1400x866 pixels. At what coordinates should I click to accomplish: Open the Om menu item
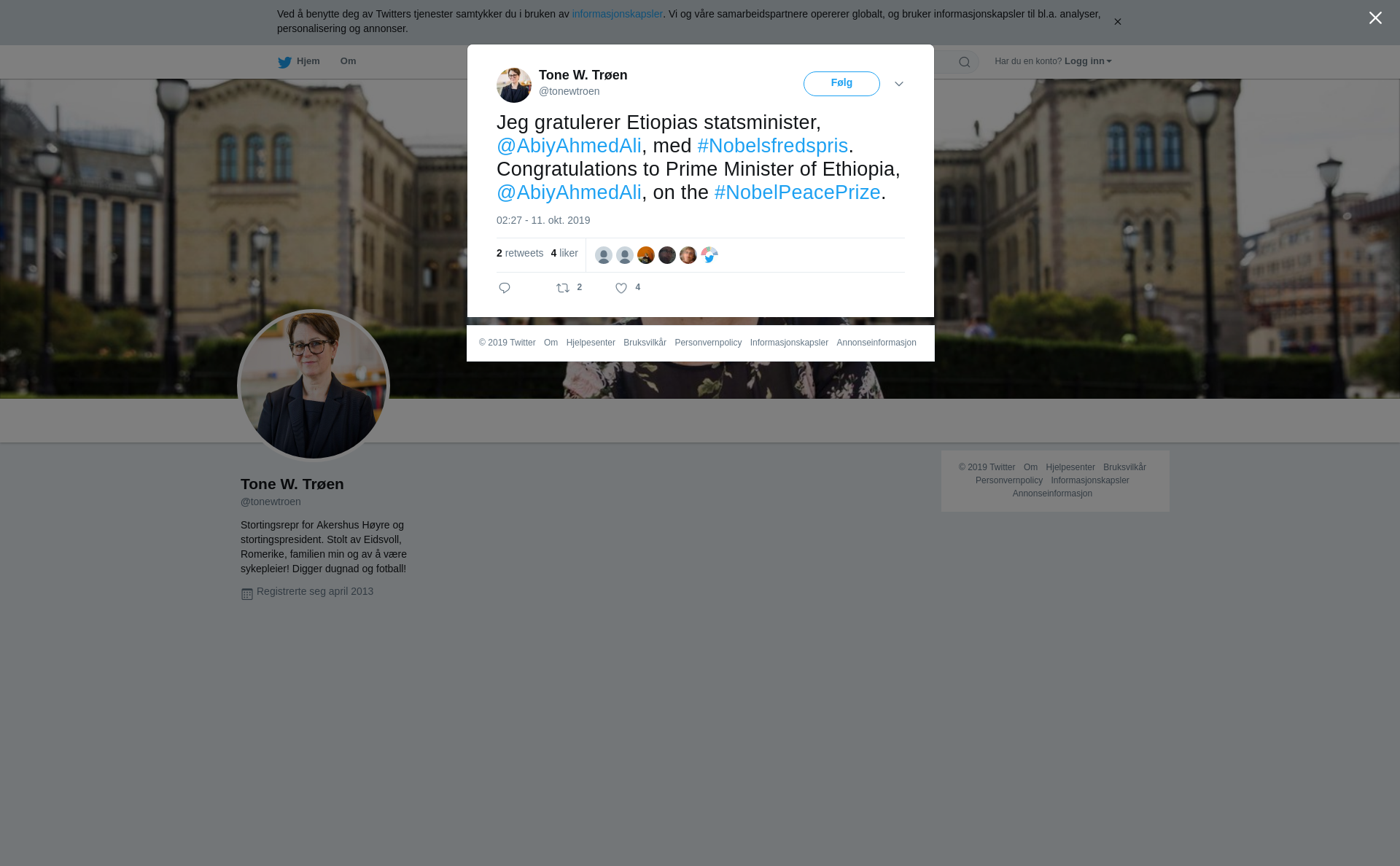348,61
